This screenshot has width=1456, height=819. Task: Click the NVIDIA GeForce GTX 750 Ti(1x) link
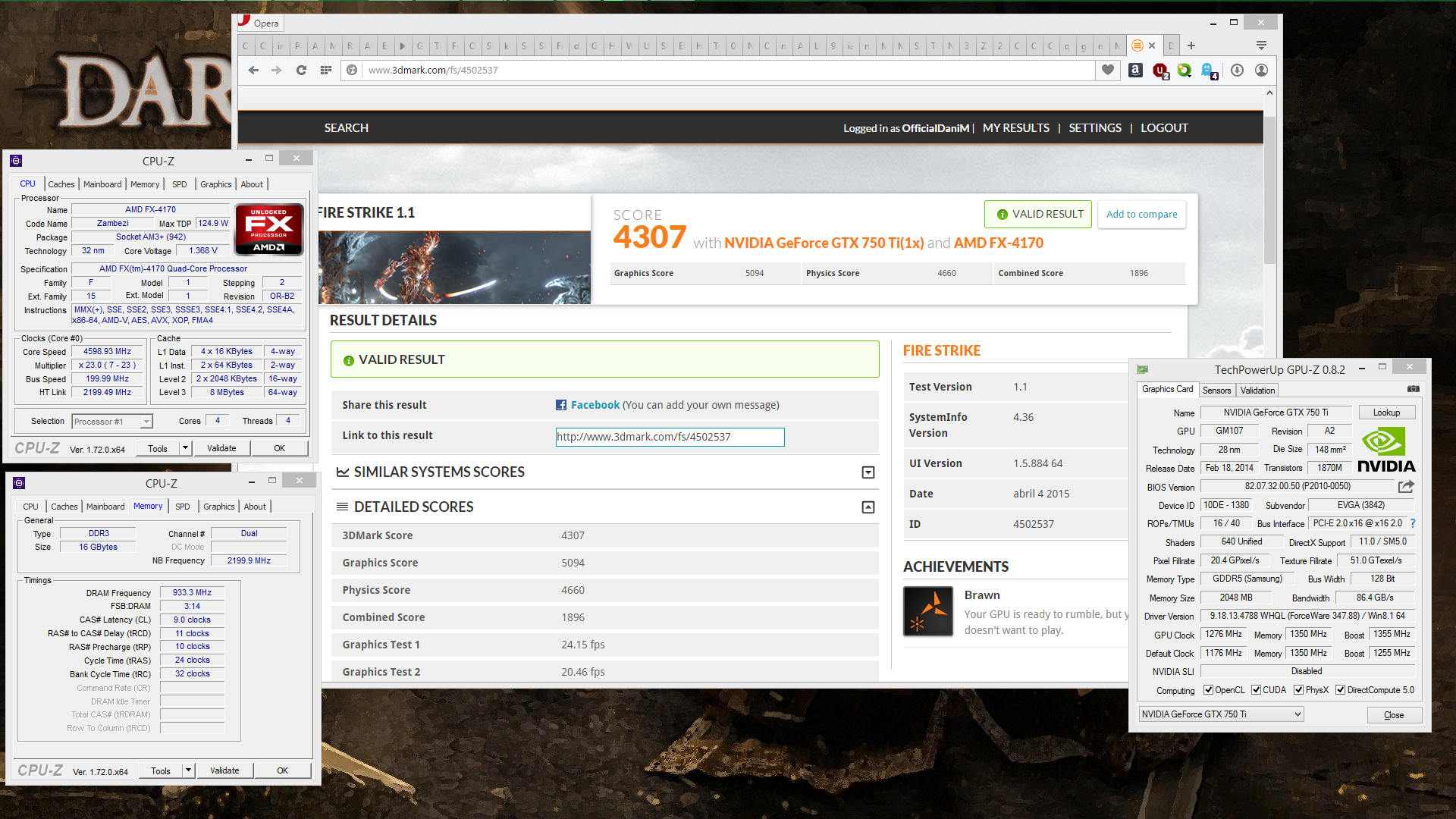[x=824, y=243]
